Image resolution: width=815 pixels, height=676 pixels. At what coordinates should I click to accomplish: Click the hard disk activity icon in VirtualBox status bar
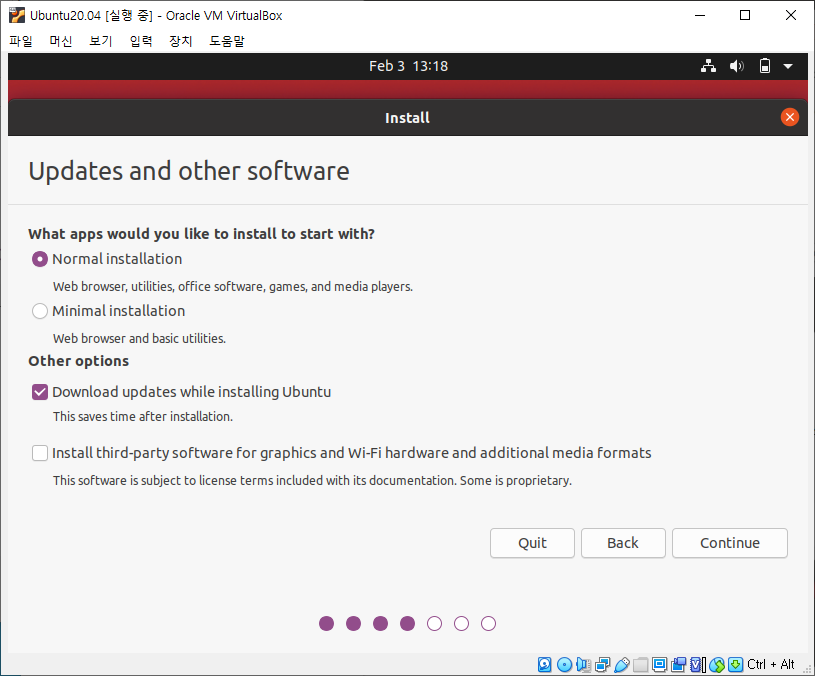point(544,665)
